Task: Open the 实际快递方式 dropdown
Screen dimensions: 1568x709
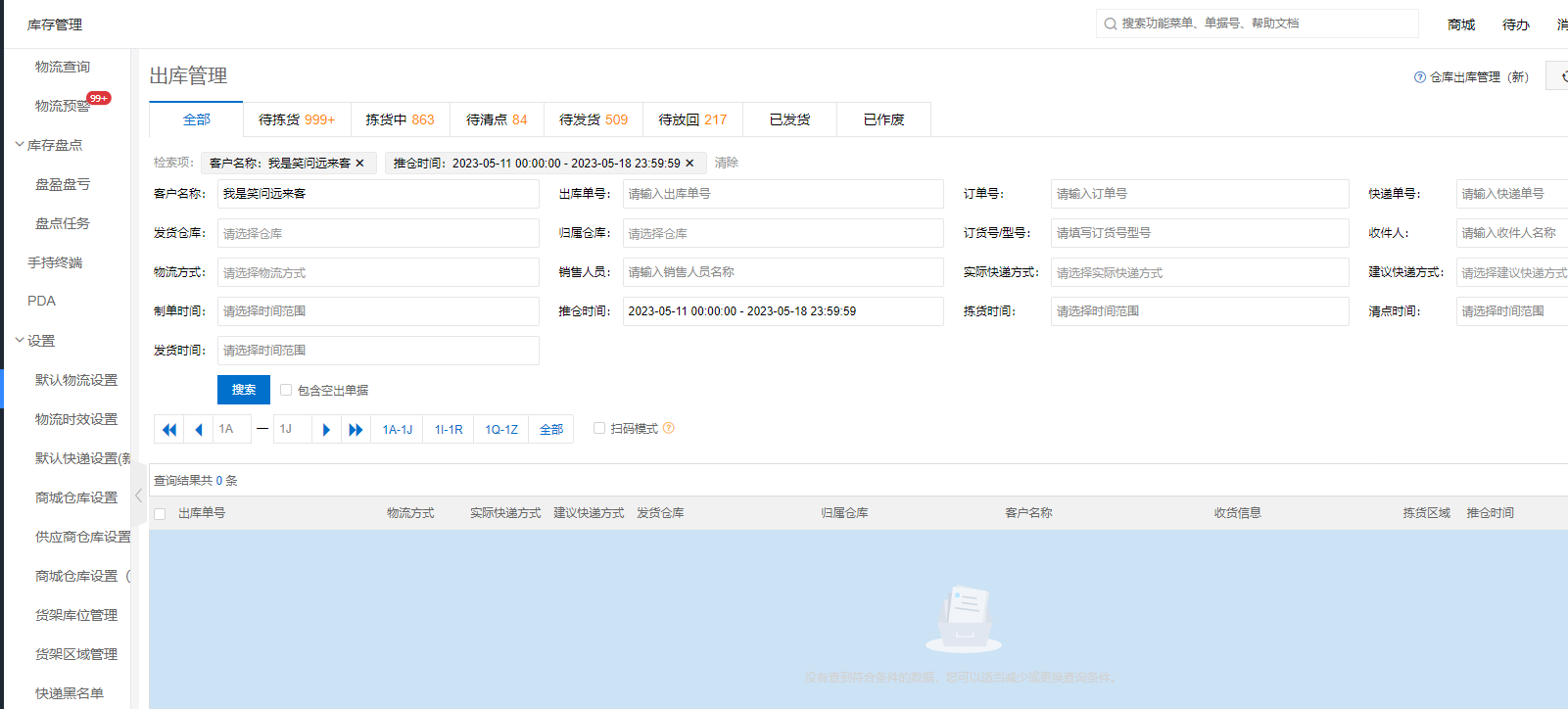Action: [x=1200, y=272]
